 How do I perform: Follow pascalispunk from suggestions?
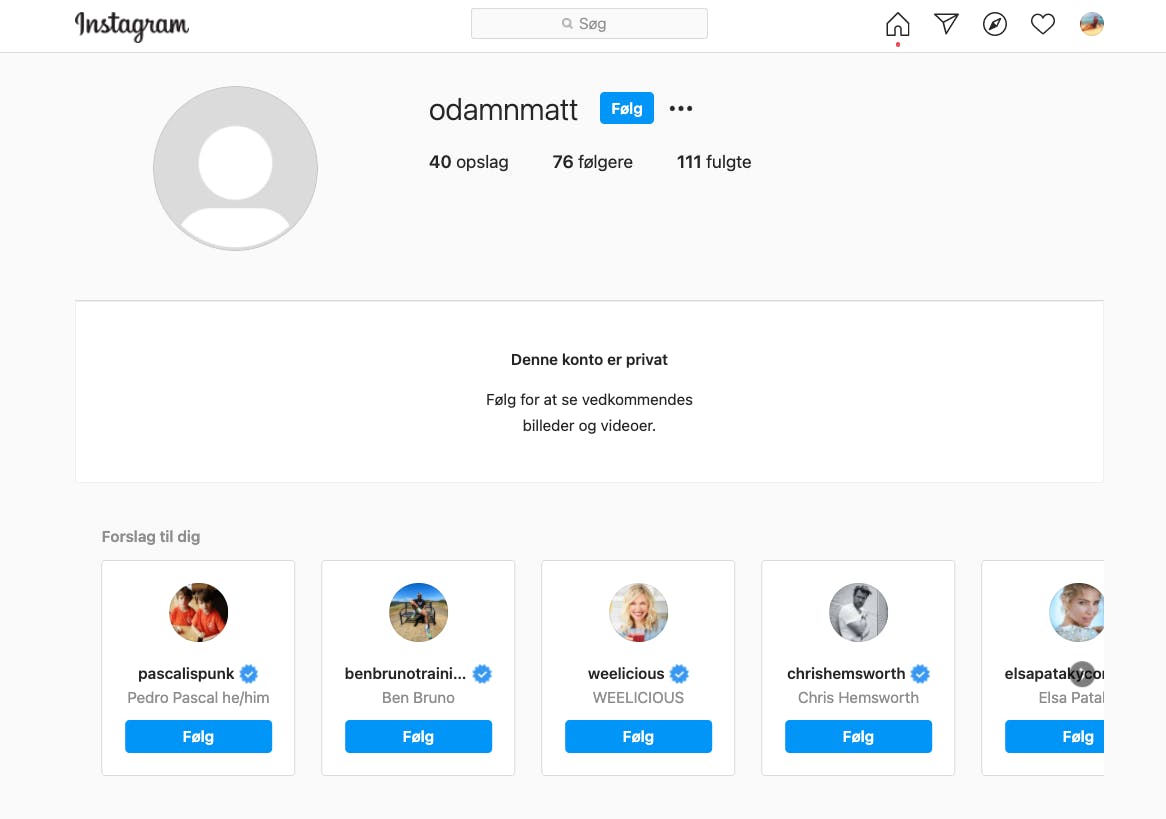[x=198, y=737]
